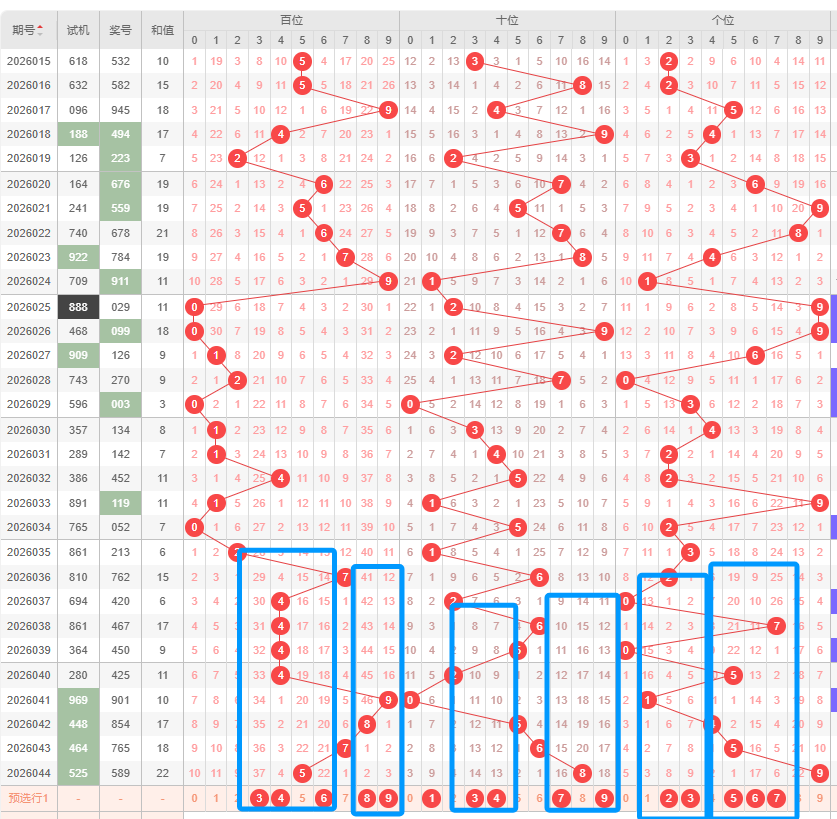The height and width of the screenshot is (819, 837).
Task: Click red ball 7 in 个位 row 2026038
Action: click(x=776, y=625)
